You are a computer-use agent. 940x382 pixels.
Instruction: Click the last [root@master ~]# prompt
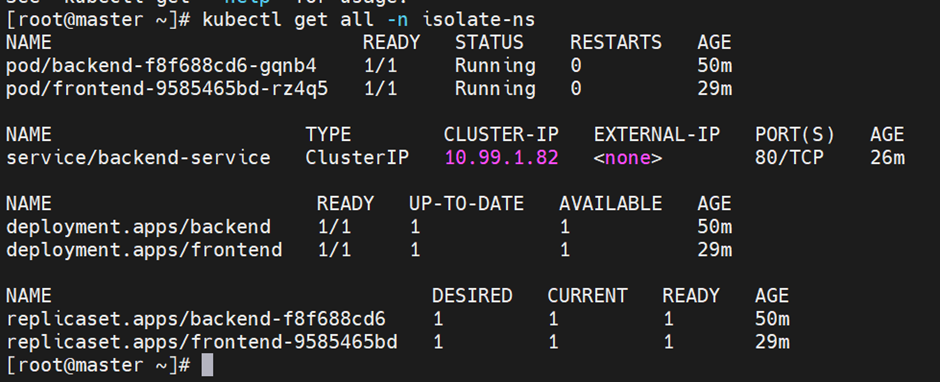pos(98,365)
